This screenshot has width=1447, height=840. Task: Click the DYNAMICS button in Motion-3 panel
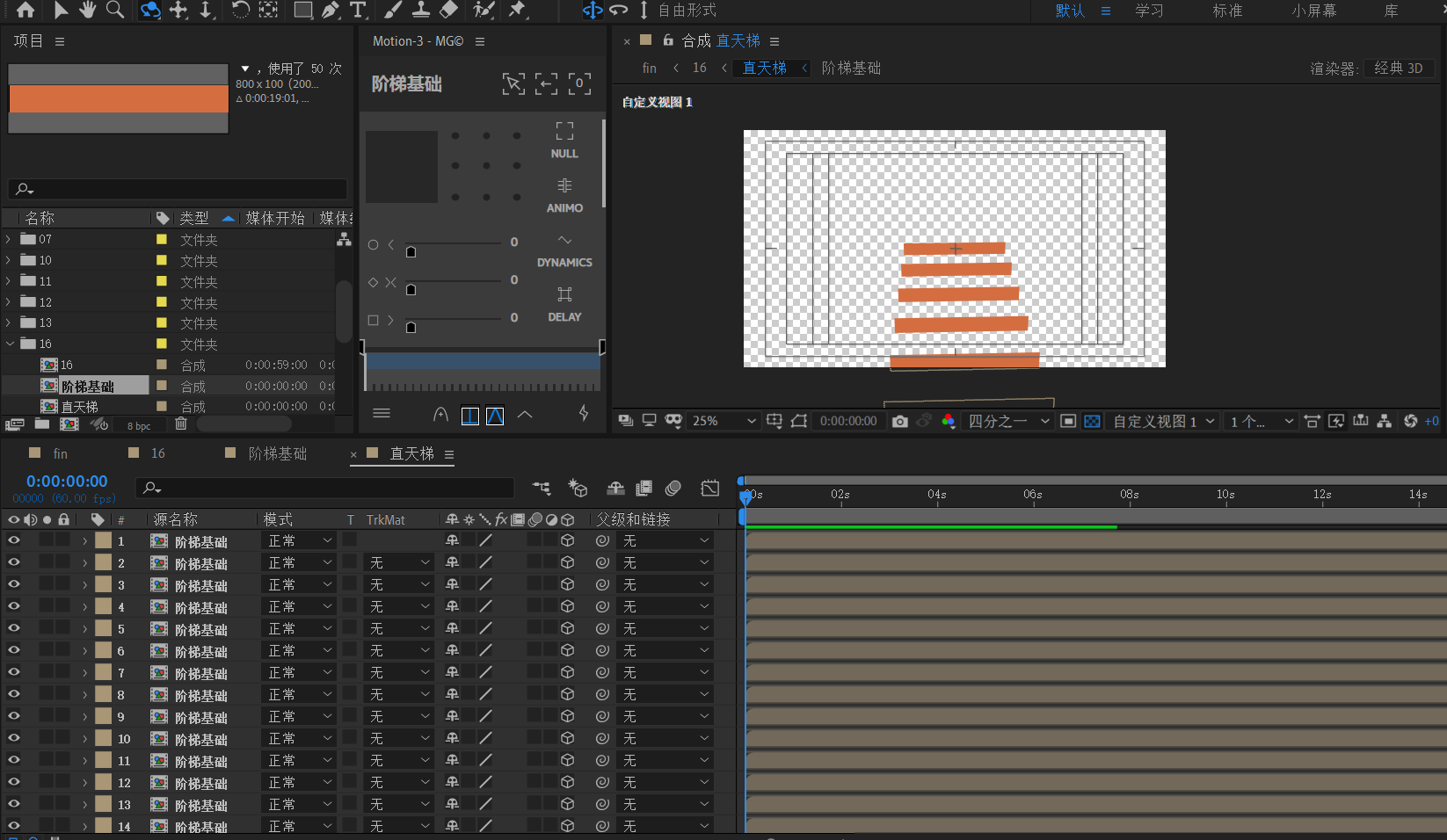coord(564,250)
